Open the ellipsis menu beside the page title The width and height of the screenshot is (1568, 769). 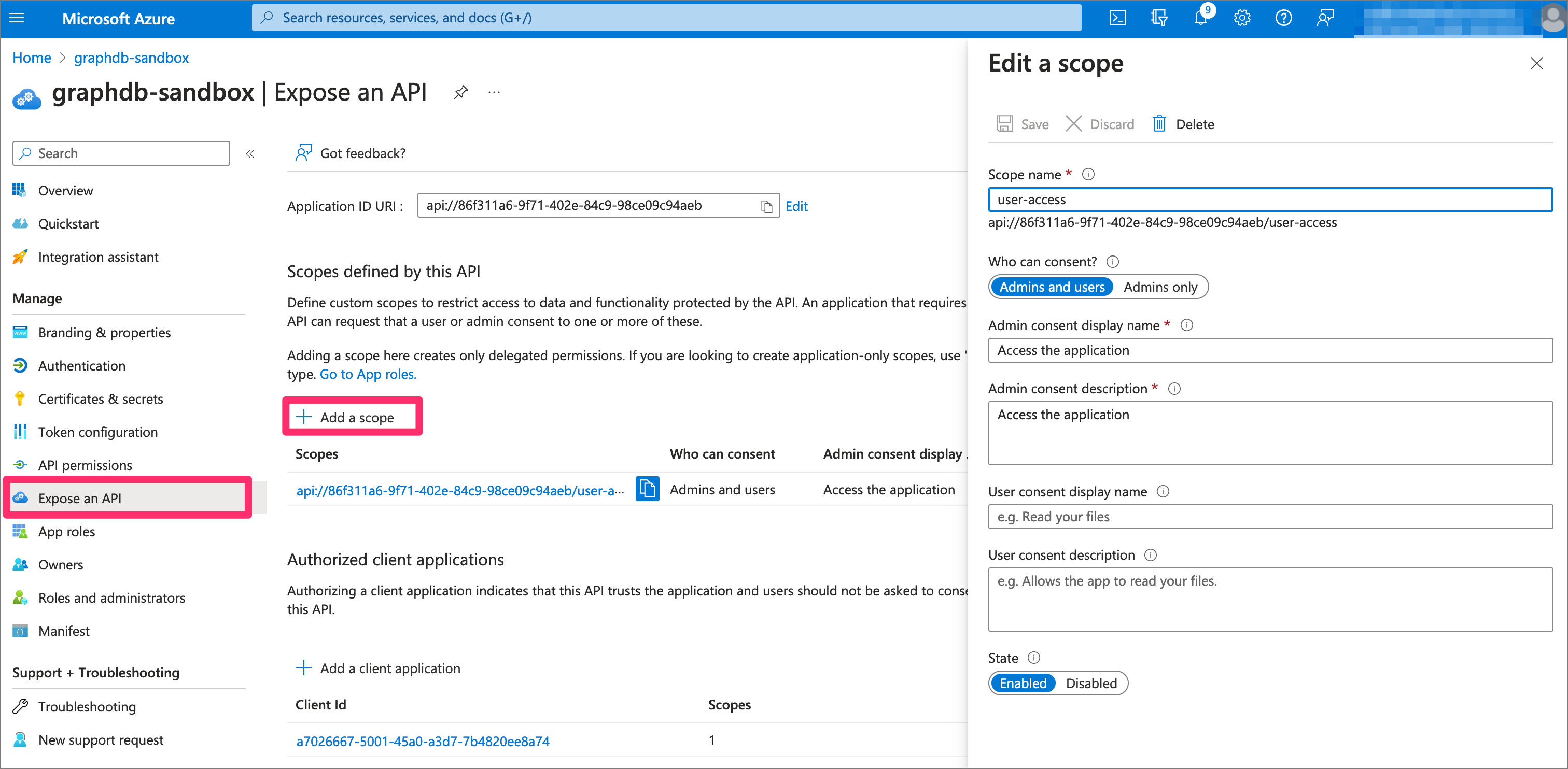coord(494,92)
